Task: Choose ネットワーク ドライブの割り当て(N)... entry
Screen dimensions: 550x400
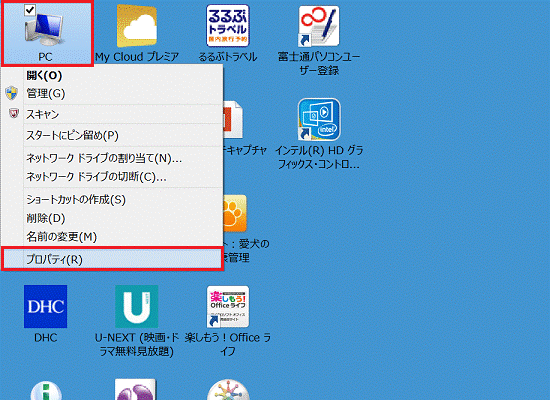Action: 112,158
